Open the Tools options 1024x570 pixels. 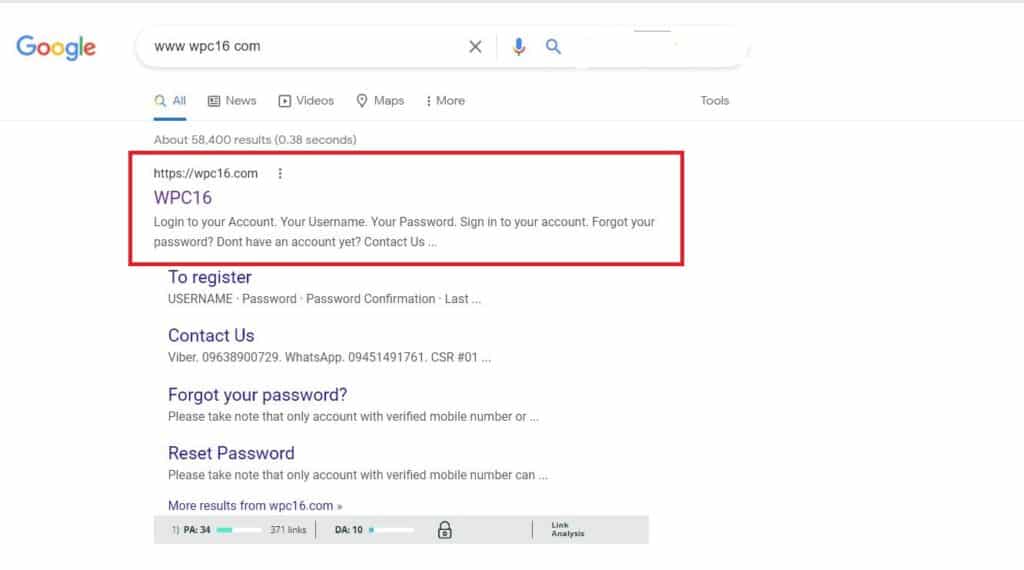tap(714, 101)
